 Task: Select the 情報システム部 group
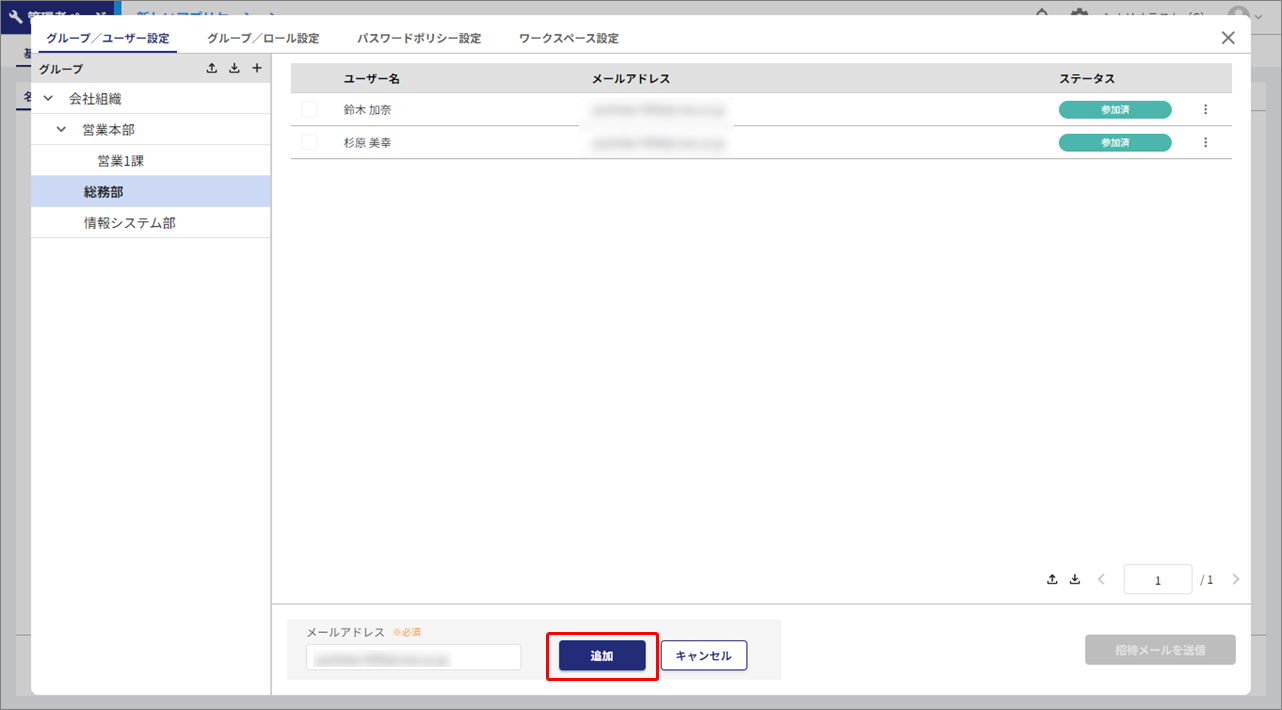pos(130,223)
